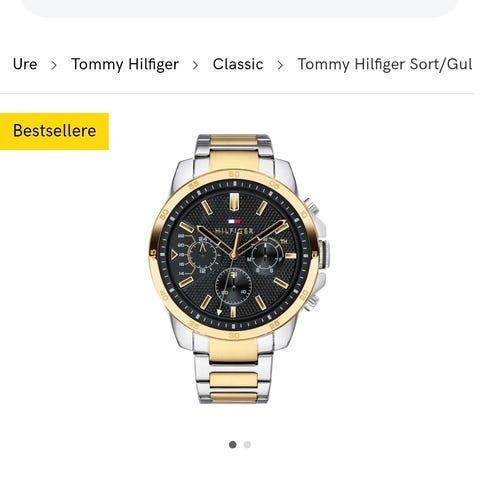Click the yellow Bestsellere badge
Screen dimensions: 480x480
[54, 131]
